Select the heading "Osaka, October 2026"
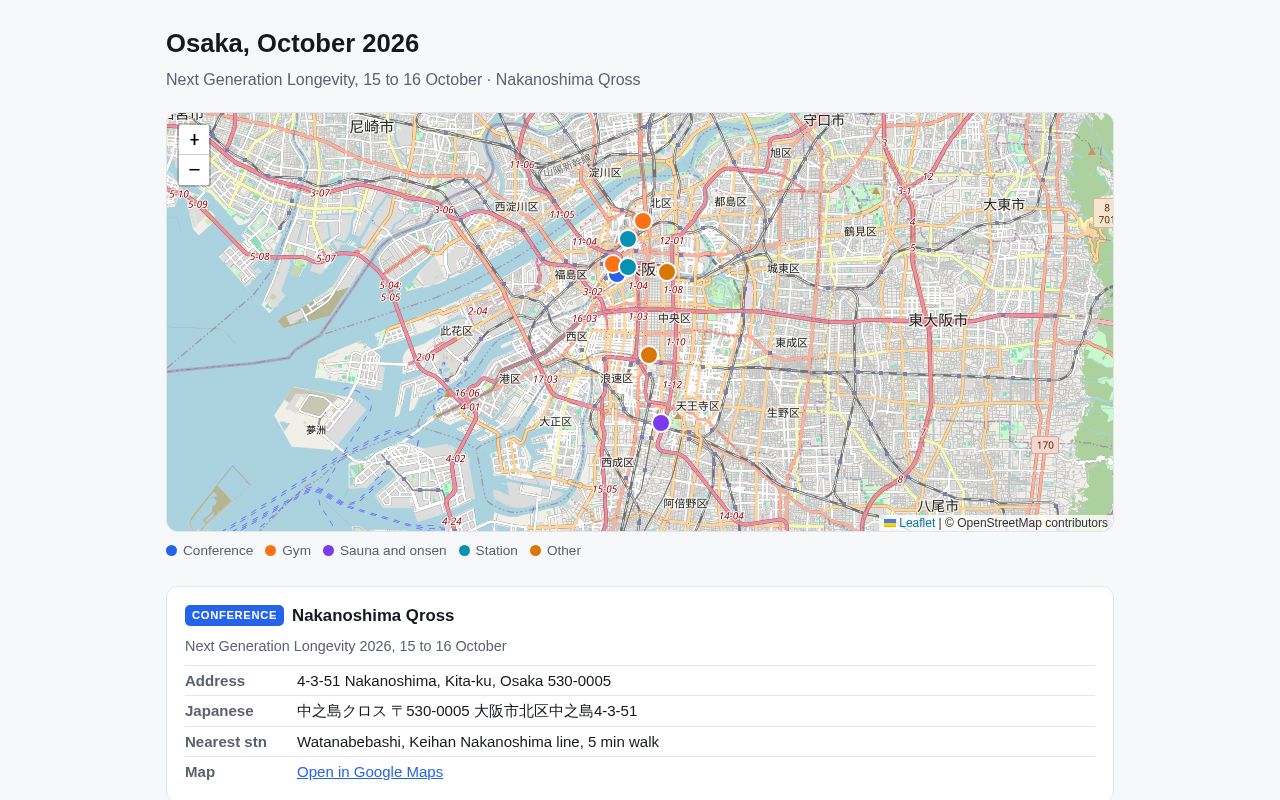Screen dimensions: 1280x800 292,43
